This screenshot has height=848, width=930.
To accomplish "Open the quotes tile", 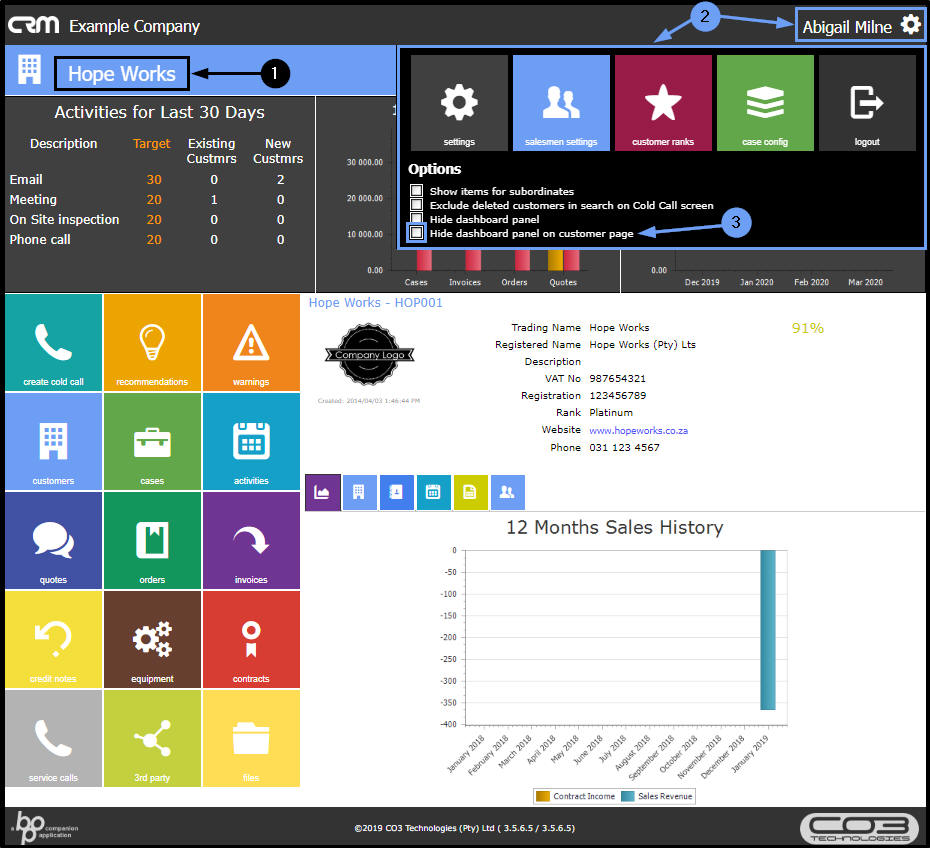I will click(53, 541).
